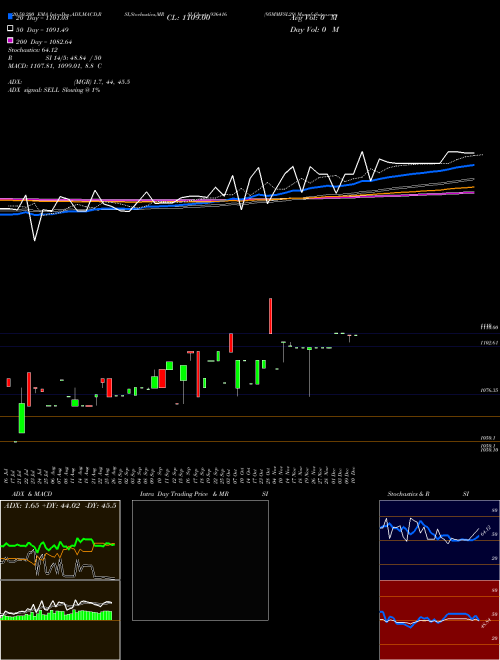This screenshot has width=500, height=660.
Task: Click the 1102.51 price level label
Action: pos(489,343)
